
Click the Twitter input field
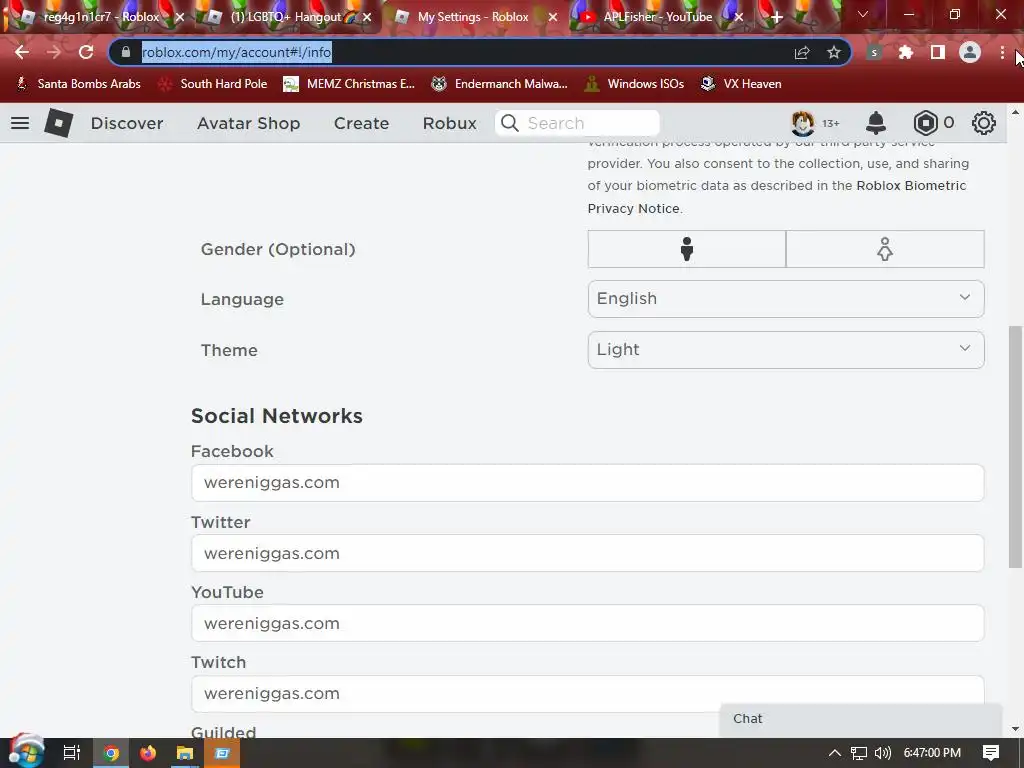pos(587,553)
